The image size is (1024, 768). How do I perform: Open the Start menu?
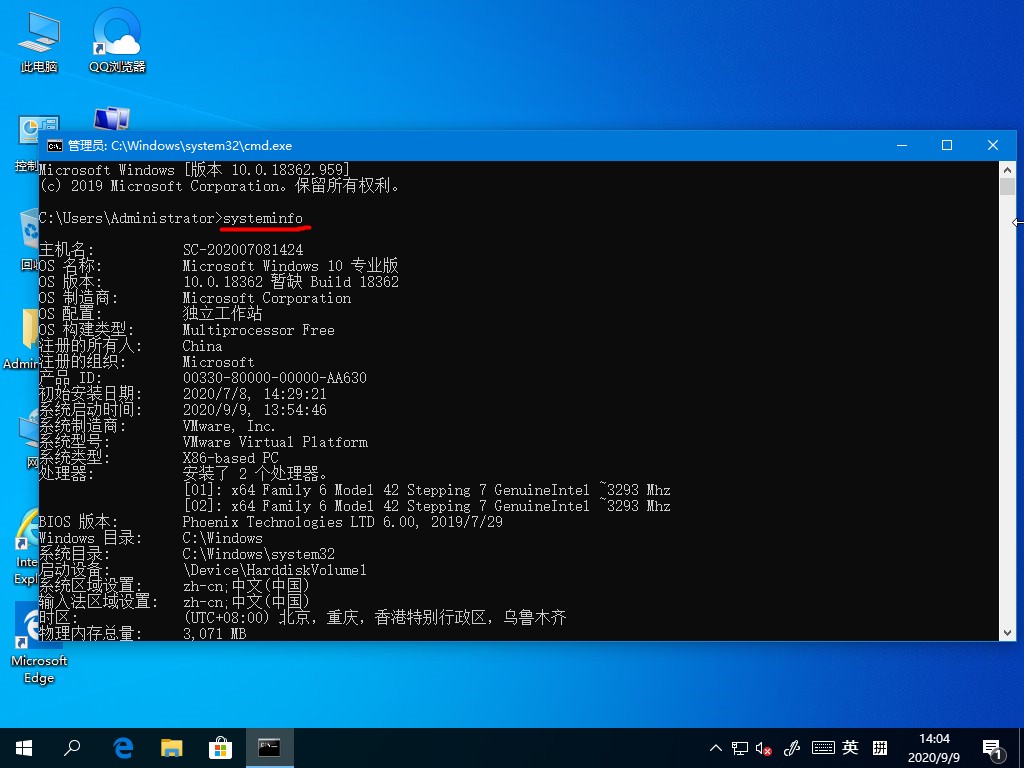pos(22,747)
